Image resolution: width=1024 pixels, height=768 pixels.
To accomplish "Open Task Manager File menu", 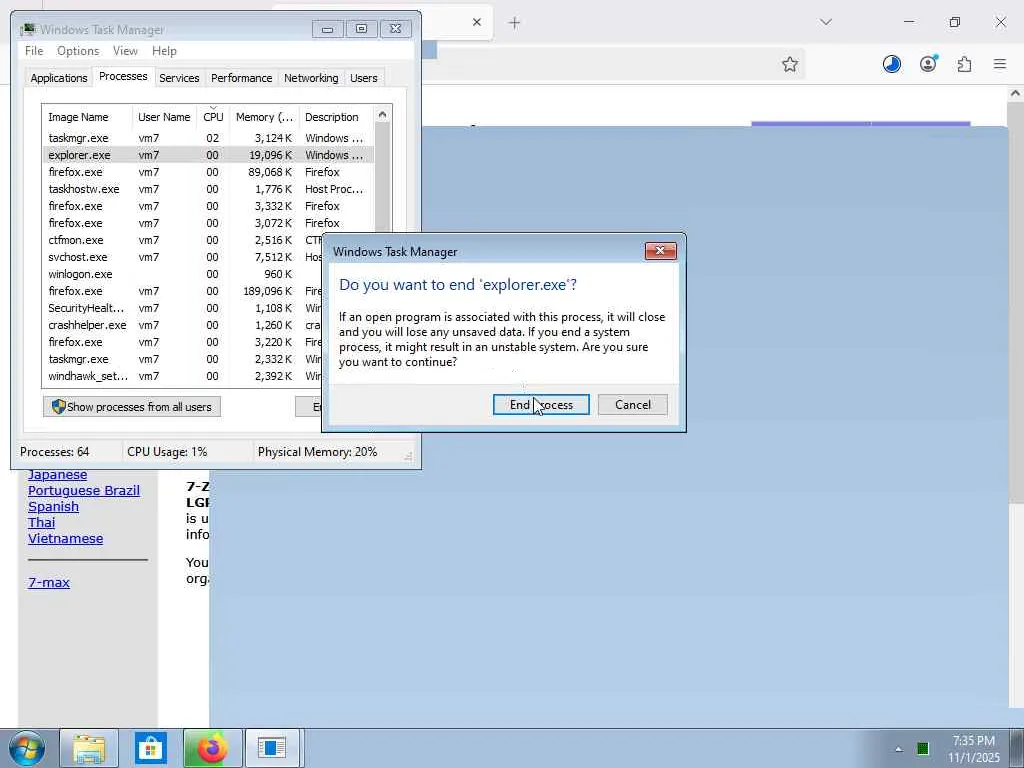I will pyautogui.click(x=34, y=51).
